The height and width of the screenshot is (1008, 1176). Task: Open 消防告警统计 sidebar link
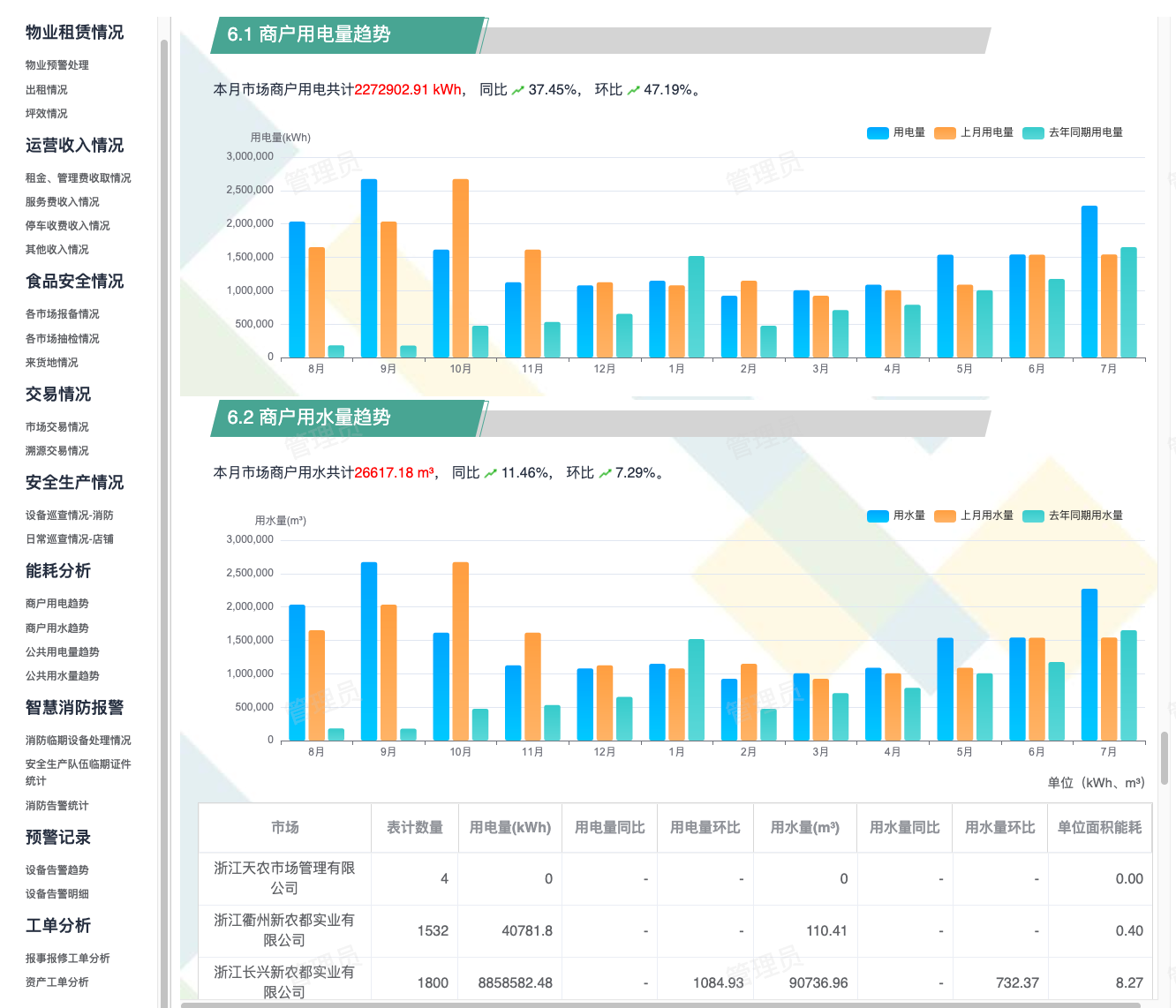[x=57, y=806]
